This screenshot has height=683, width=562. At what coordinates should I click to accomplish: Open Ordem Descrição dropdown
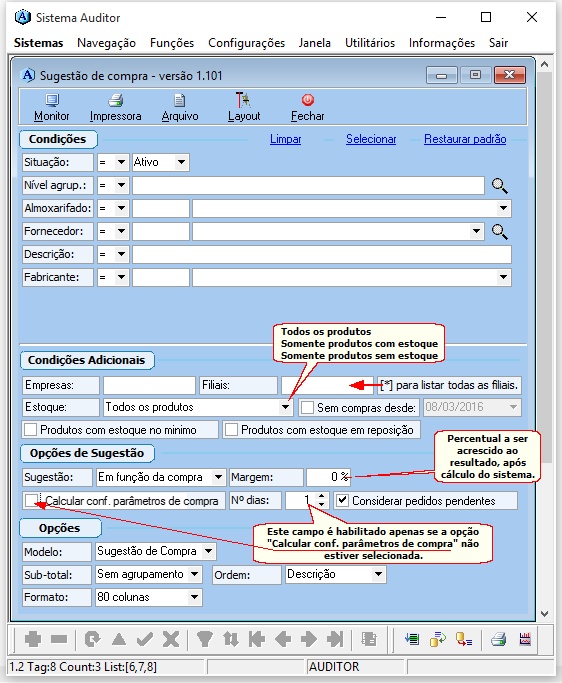pos(378,575)
